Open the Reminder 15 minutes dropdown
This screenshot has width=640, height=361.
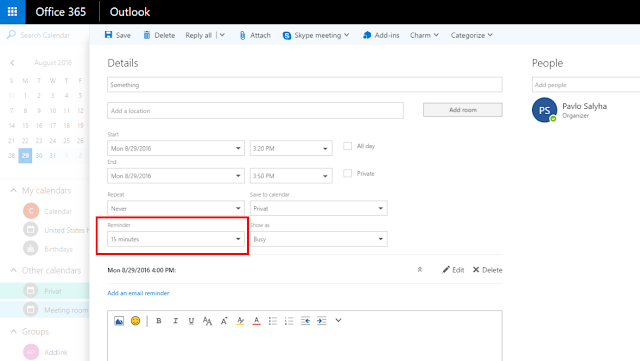[x=176, y=239]
